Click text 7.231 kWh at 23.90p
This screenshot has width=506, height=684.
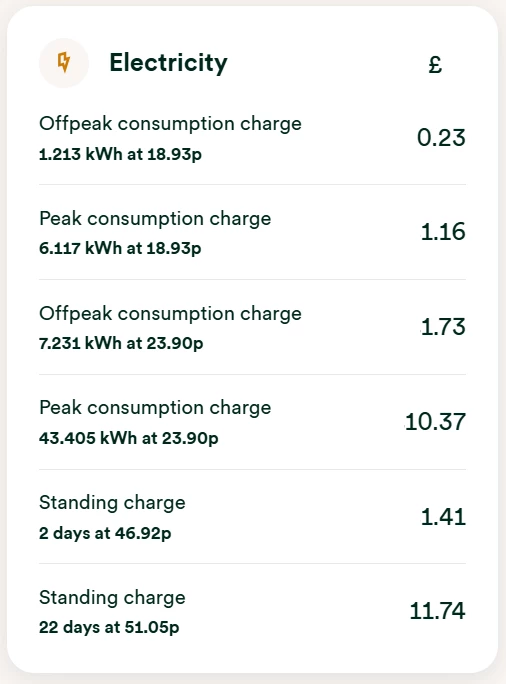pyautogui.click(x=121, y=343)
